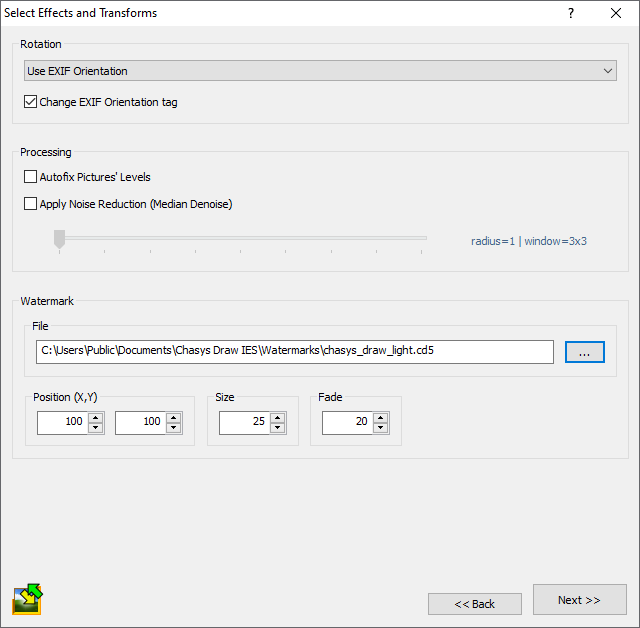Click the converter icon at bottom left
Viewport: 640px width, 628px height.
coord(27,598)
